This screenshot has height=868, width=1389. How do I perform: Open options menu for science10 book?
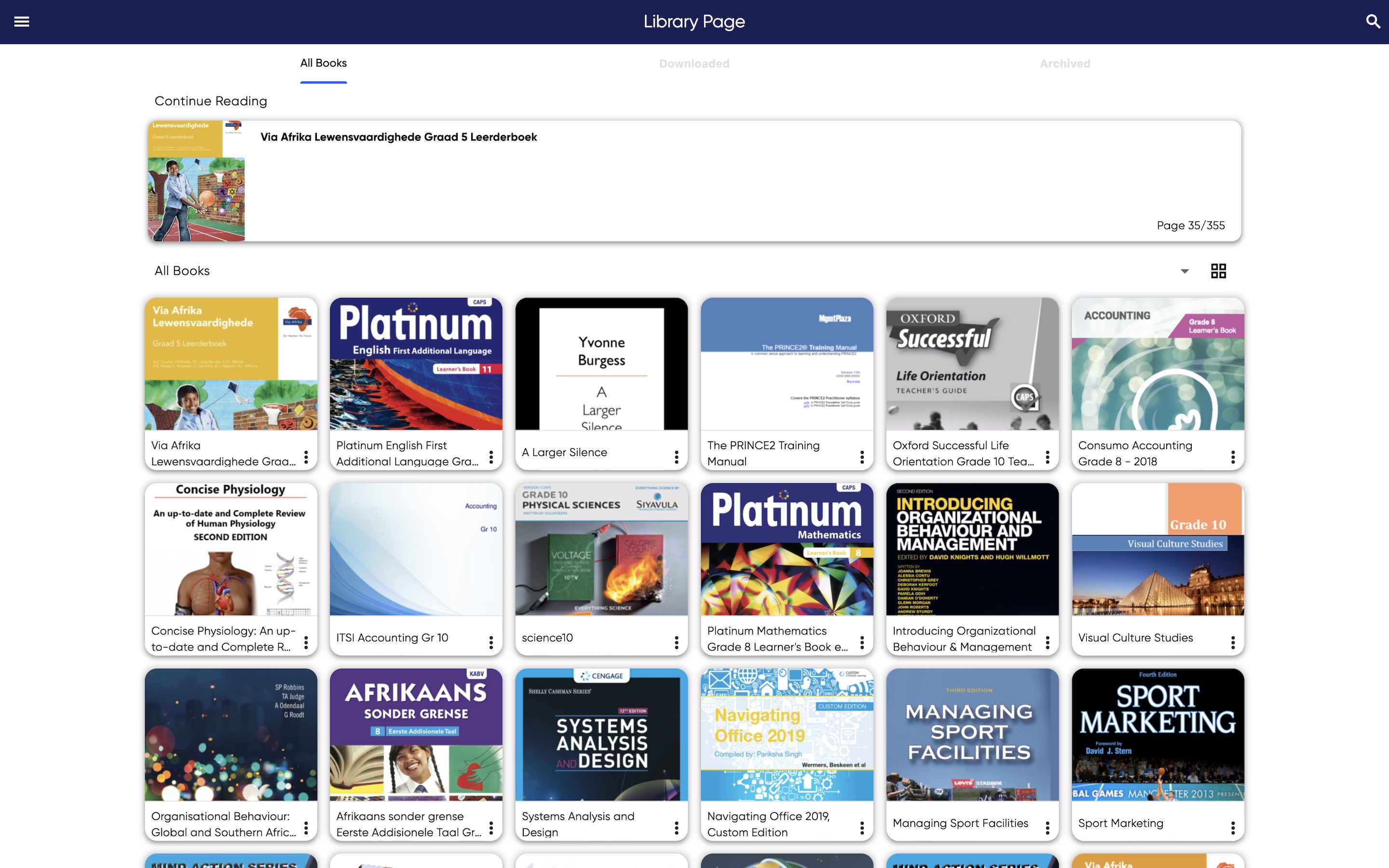point(676,642)
